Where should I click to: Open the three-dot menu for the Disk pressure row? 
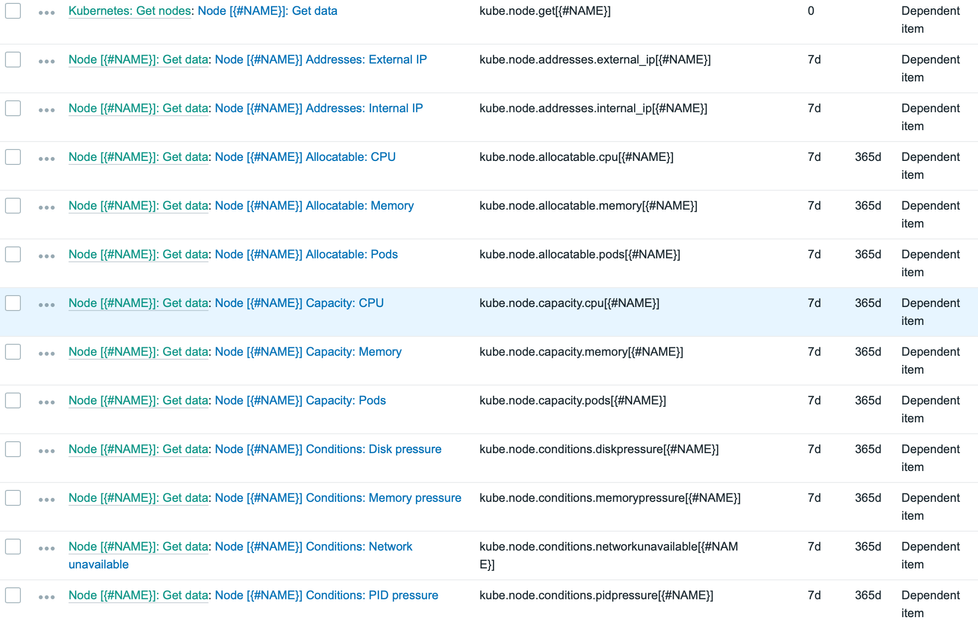[x=47, y=451]
